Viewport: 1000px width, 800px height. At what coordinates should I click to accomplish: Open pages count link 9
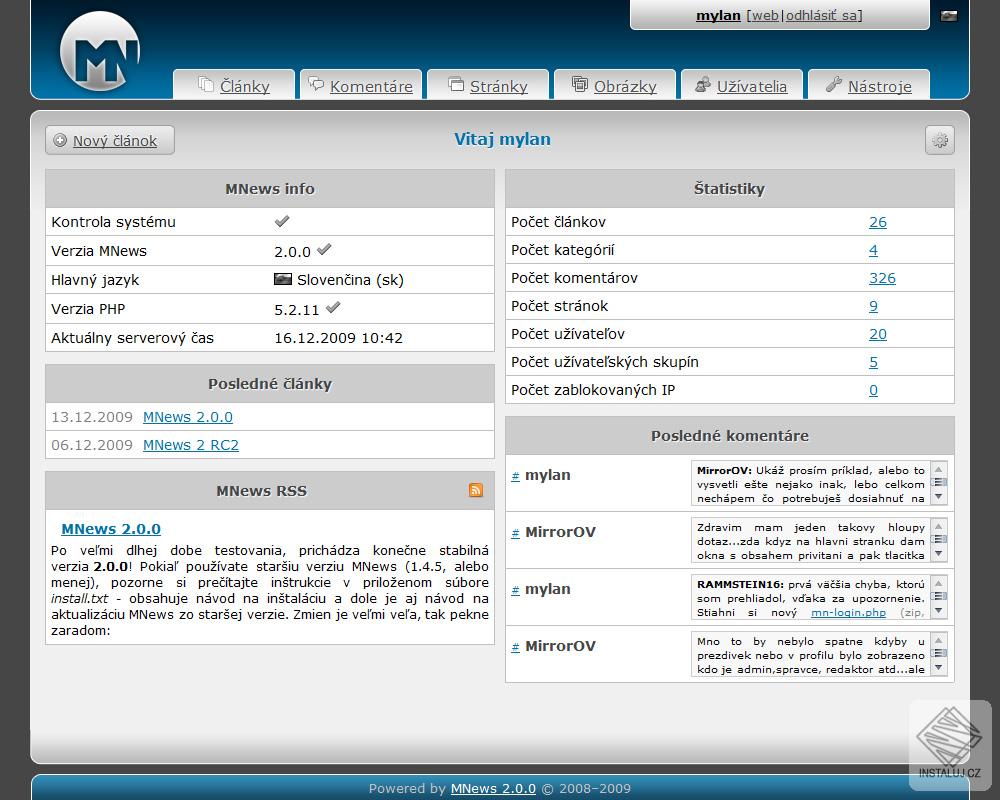pos(873,306)
